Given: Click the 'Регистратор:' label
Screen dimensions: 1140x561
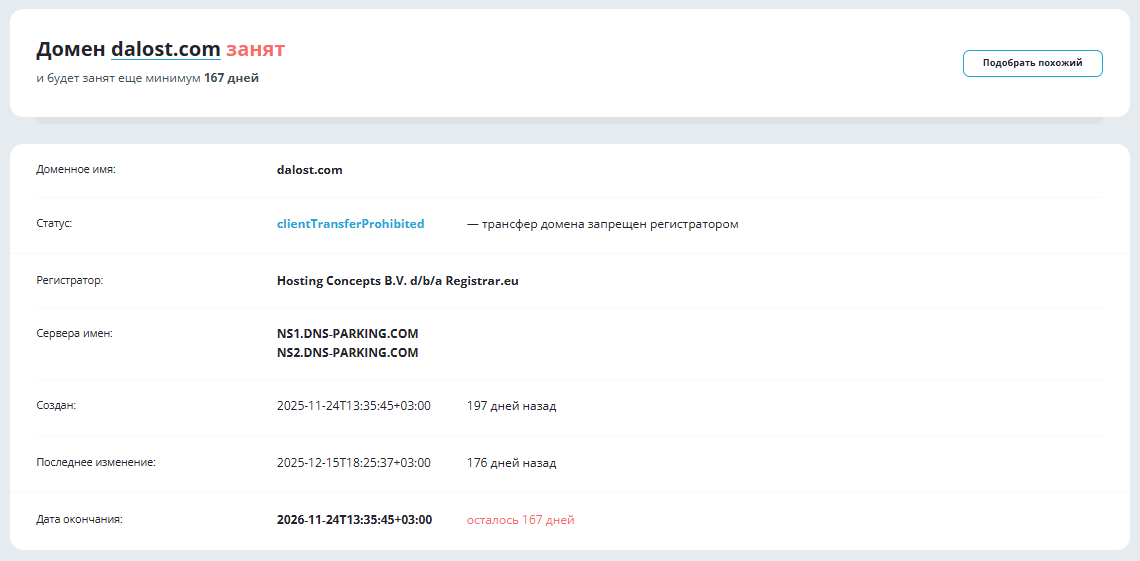Looking at the screenshot, I should tap(70, 280).
